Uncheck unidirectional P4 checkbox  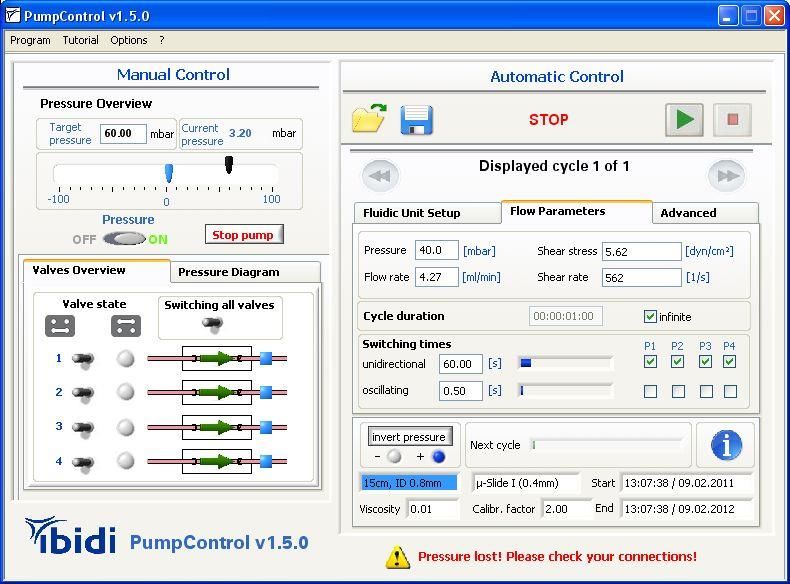[x=730, y=362]
